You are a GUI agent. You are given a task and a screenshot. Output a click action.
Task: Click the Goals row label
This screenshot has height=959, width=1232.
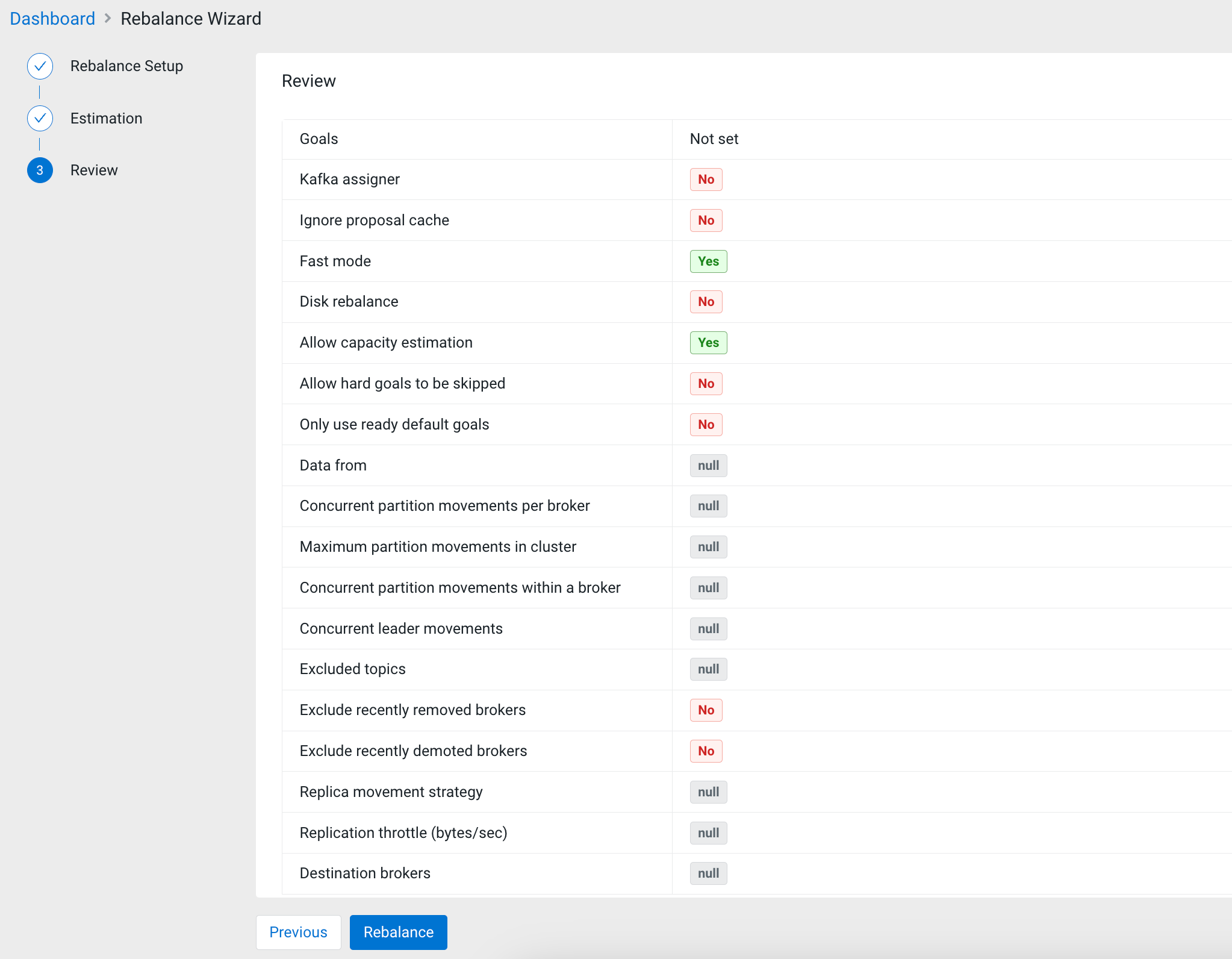click(x=319, y=139)
